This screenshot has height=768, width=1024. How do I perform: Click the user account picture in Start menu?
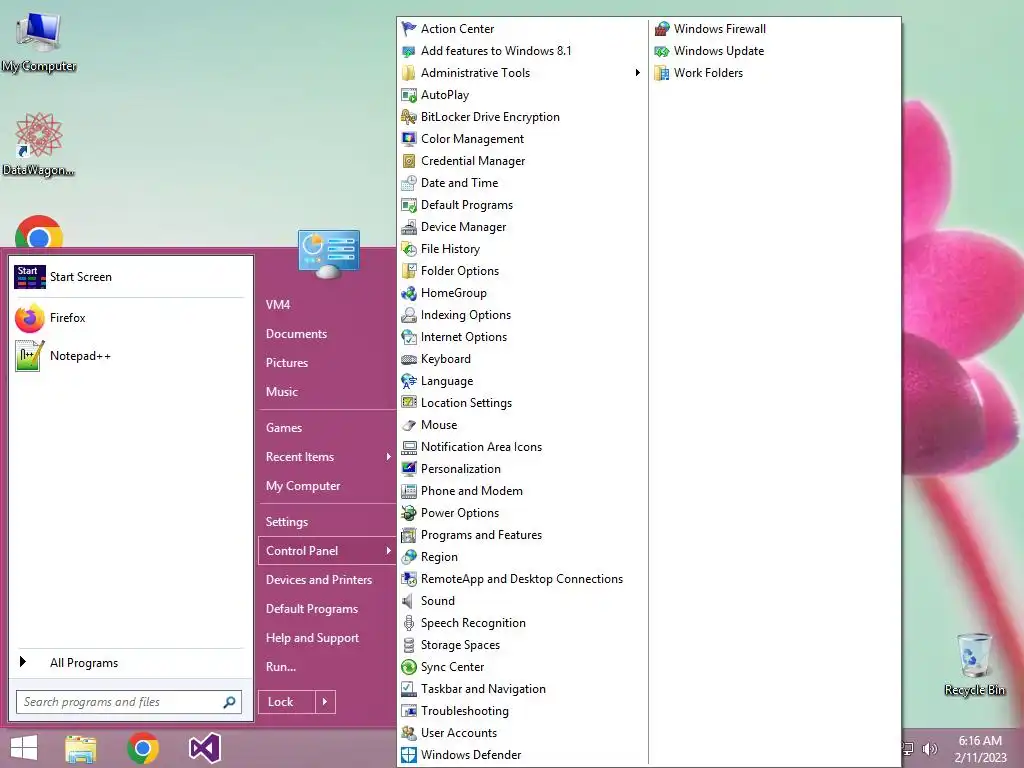pos(328,254)
